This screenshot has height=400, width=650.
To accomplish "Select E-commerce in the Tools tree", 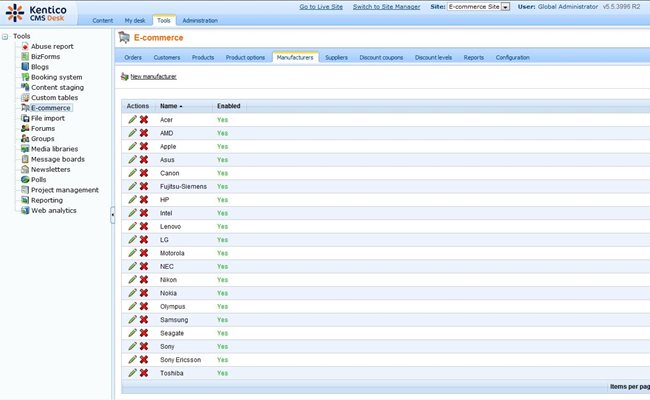I will coord(51,108).
